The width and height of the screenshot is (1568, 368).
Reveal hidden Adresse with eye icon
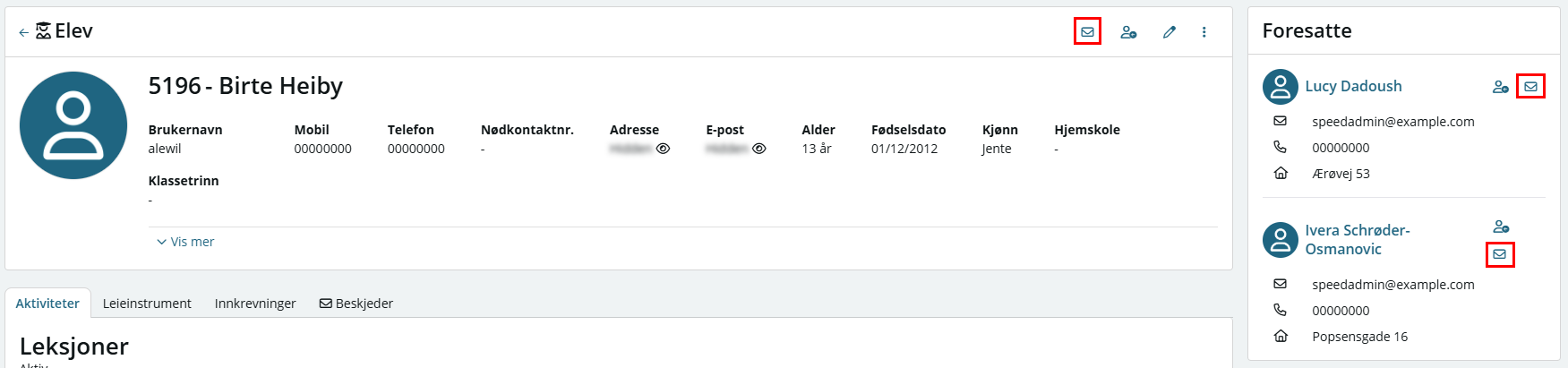663,149
